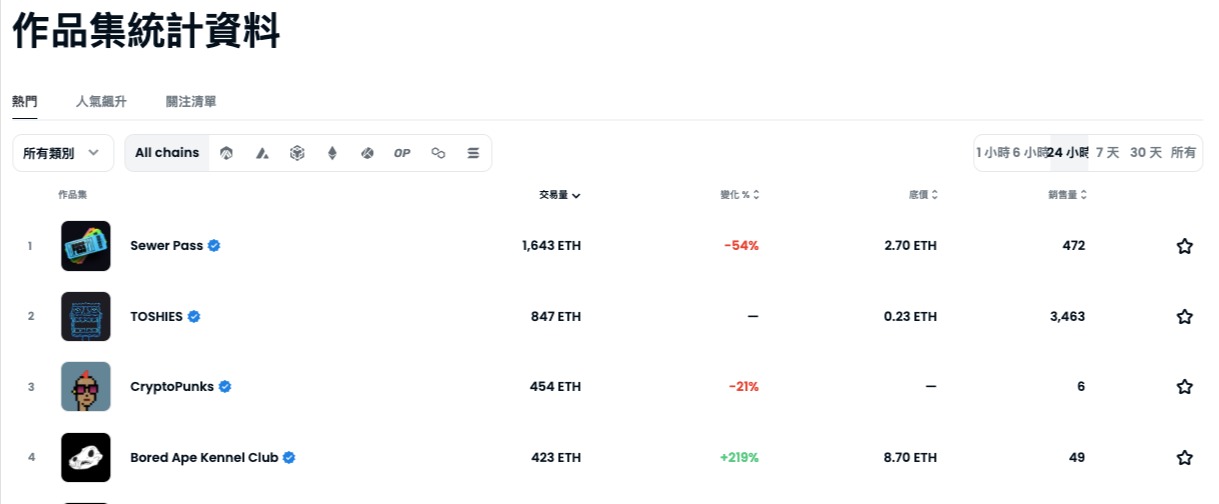This screenshot has height=504, width=1219.
Task: Click the -21% change value
Action: coord(743,387)
